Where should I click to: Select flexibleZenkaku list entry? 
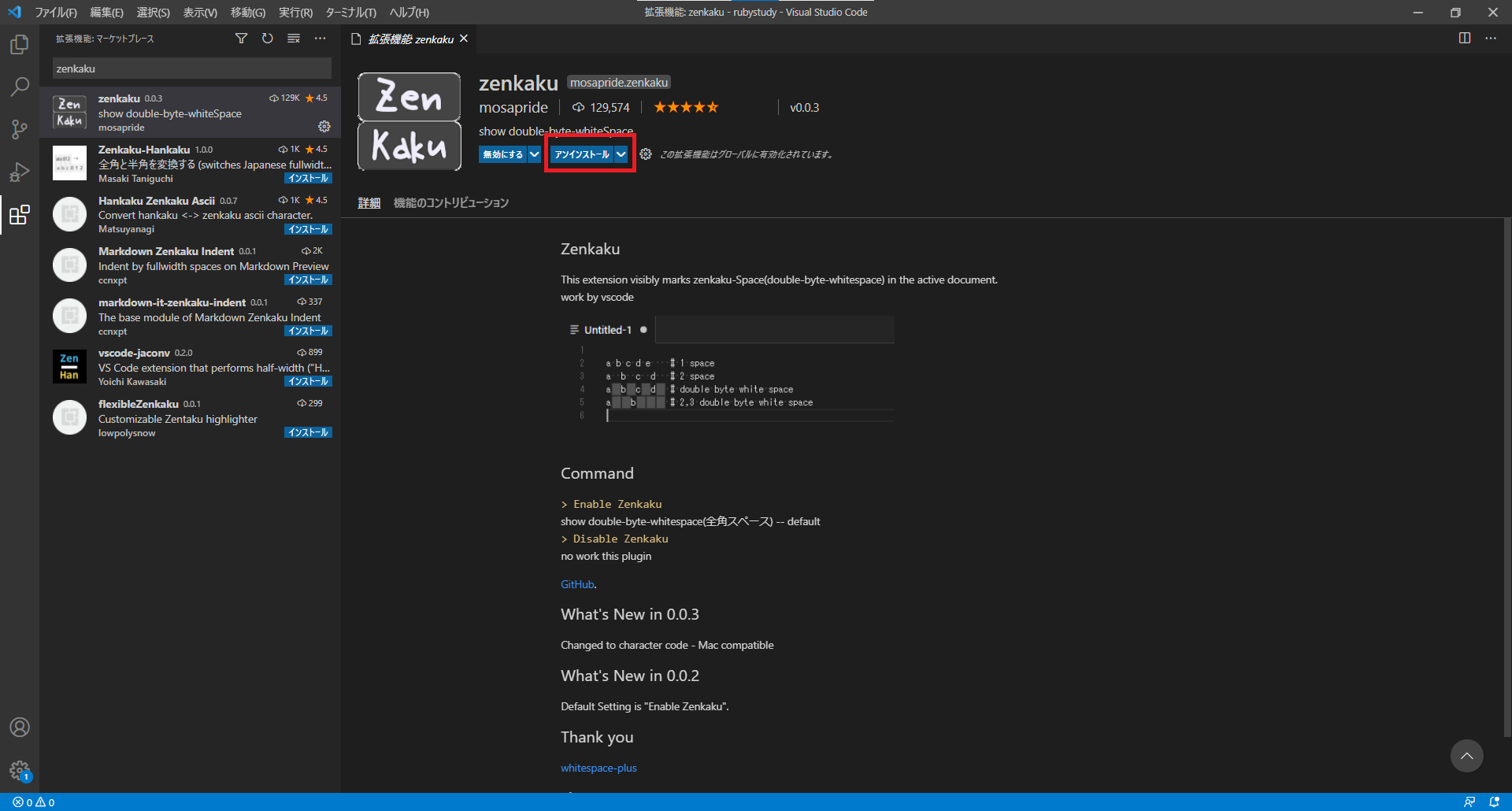pos(190,417)
